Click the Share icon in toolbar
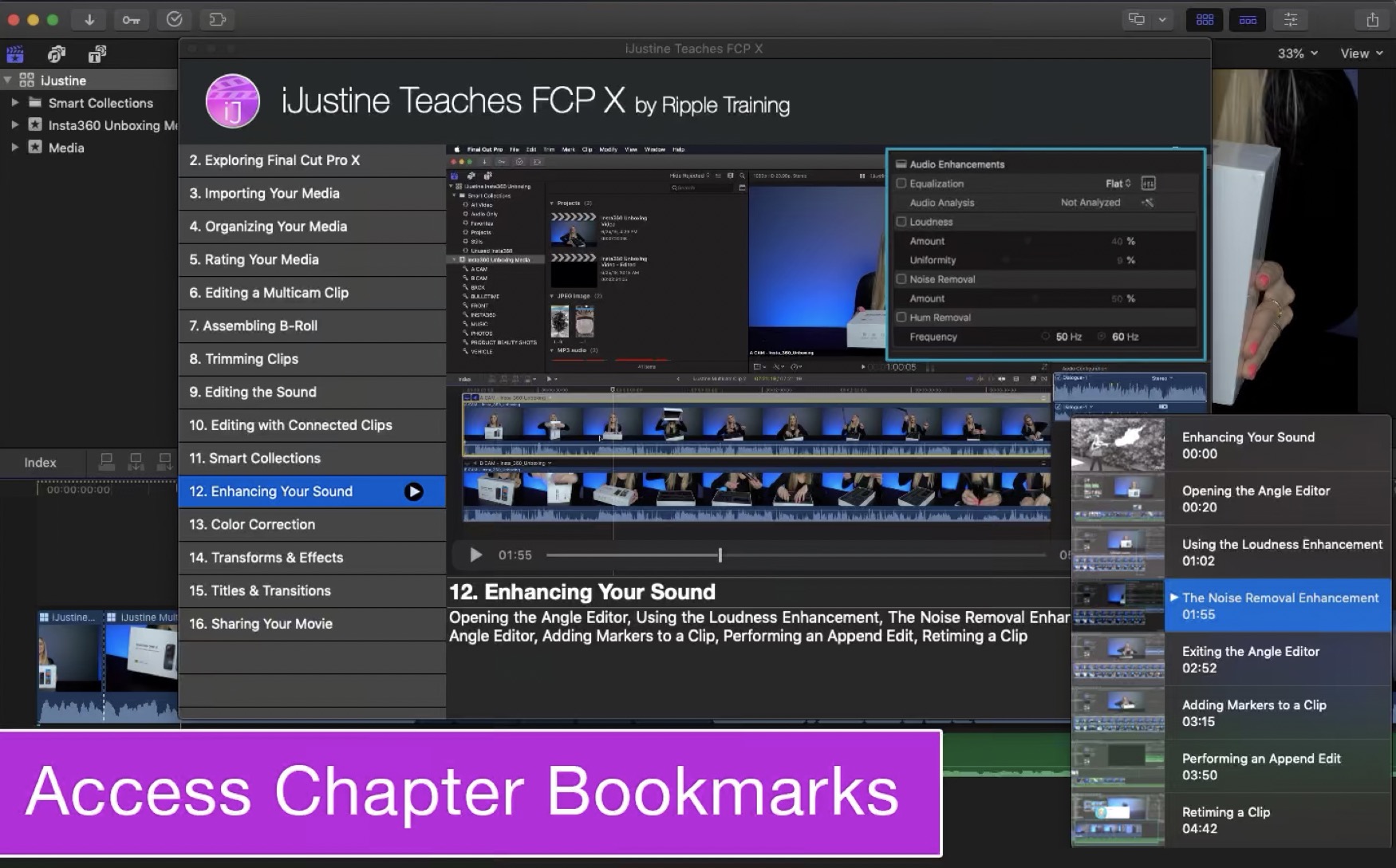Viewport: 1396px width, 868px height. pyautogui.click(x=1372, y=20)
